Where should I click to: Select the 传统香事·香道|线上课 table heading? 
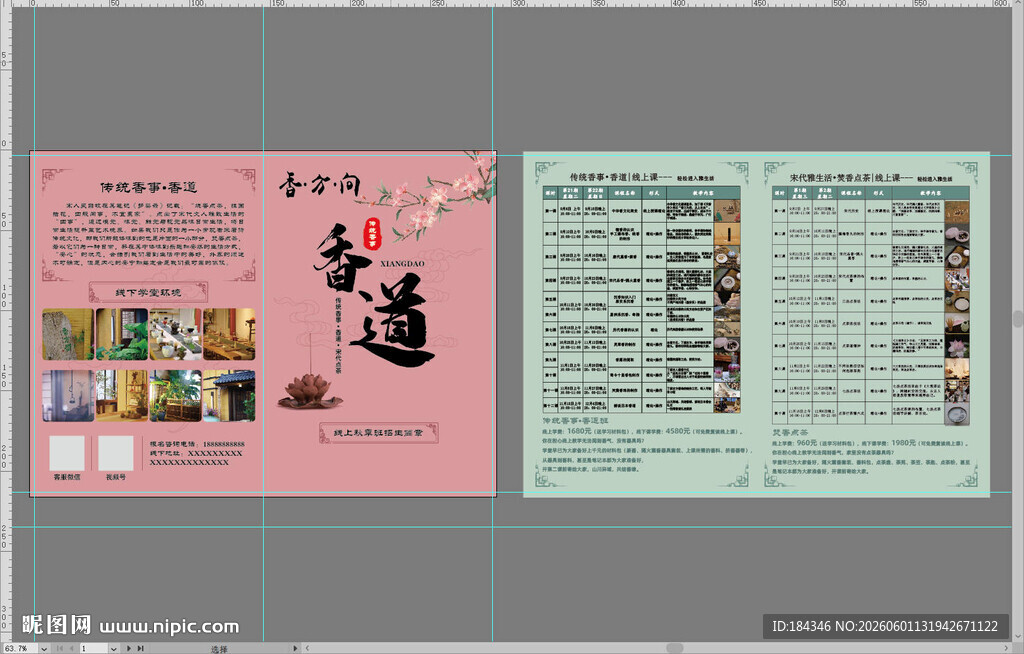(x=641, y=177)
